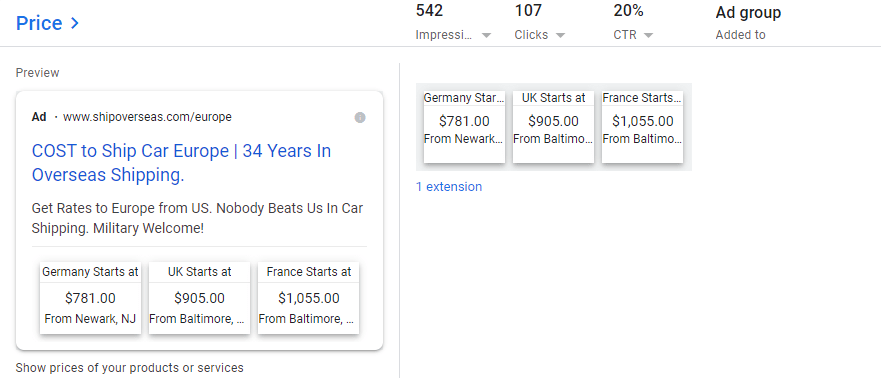Click the ad description text about Military Welcome
This screenshot has height=391, width=881.
pyautogui.click(x=197, y=219)
